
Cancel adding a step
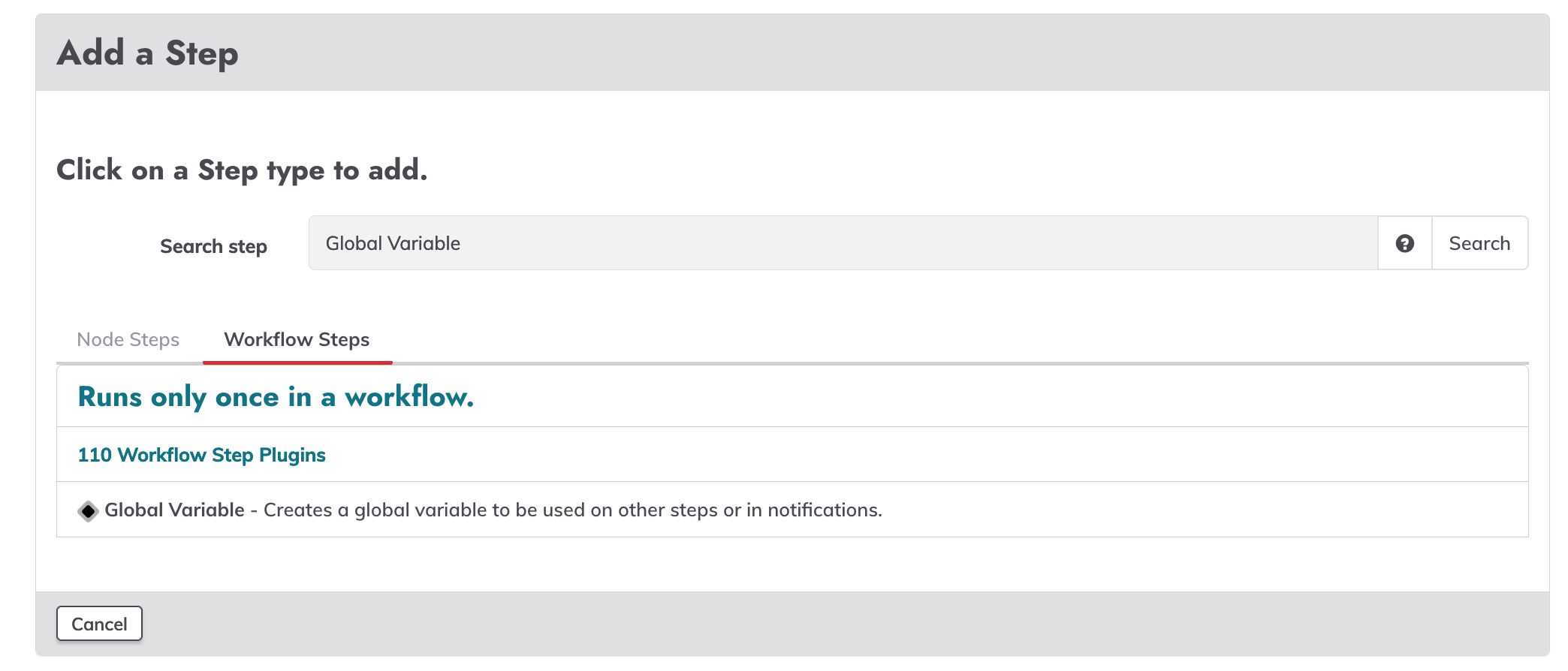pos(99,624)
